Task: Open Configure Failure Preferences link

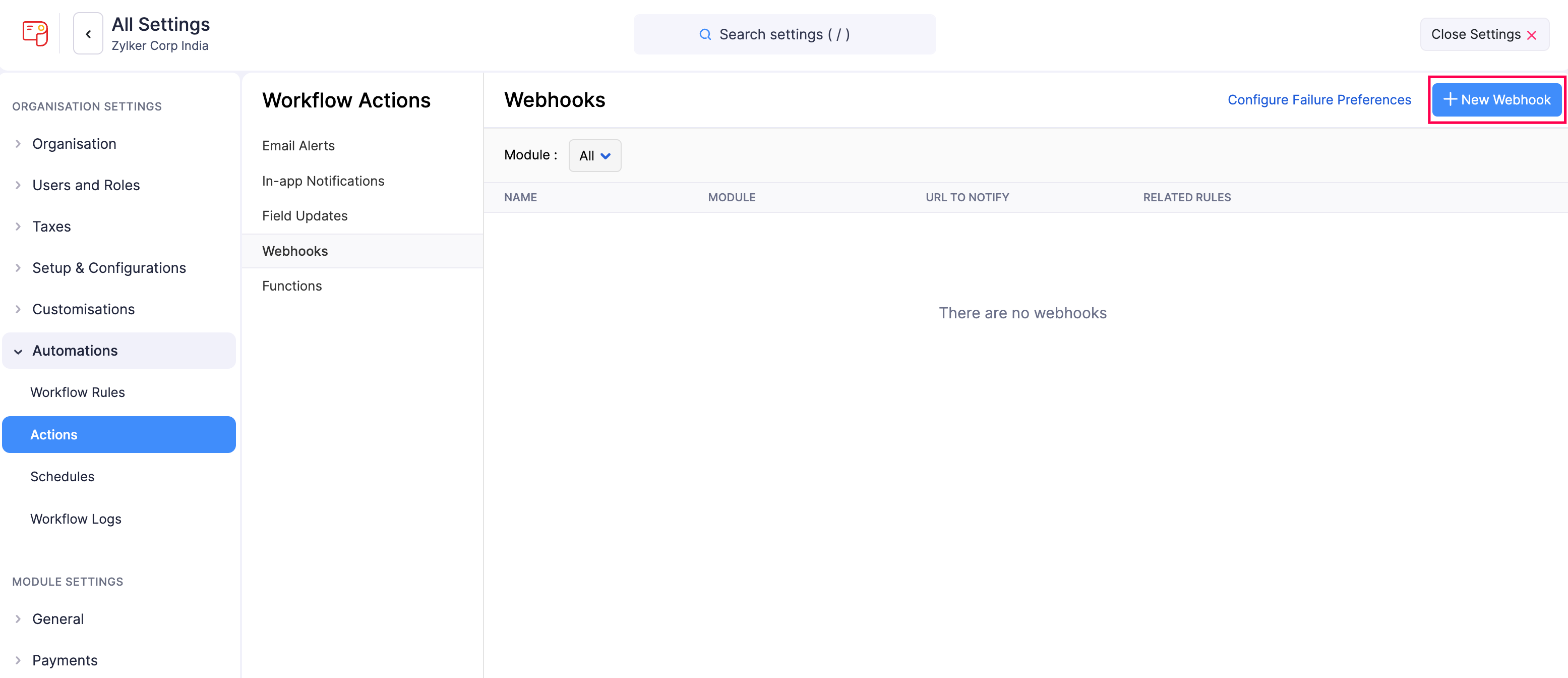Action: (1319, 100)
